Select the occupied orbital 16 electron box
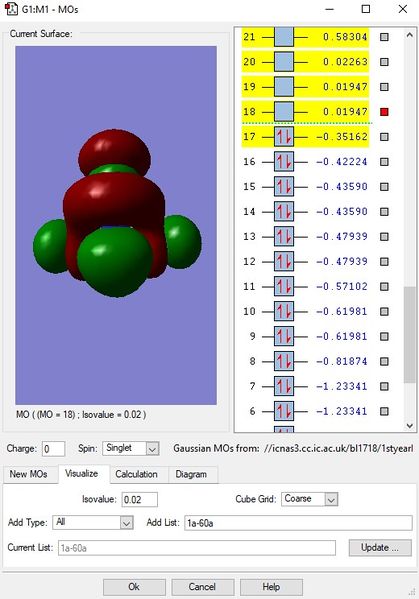Viewport: 419px width, 599px height. pyautogui.click(x=284, y=162)
